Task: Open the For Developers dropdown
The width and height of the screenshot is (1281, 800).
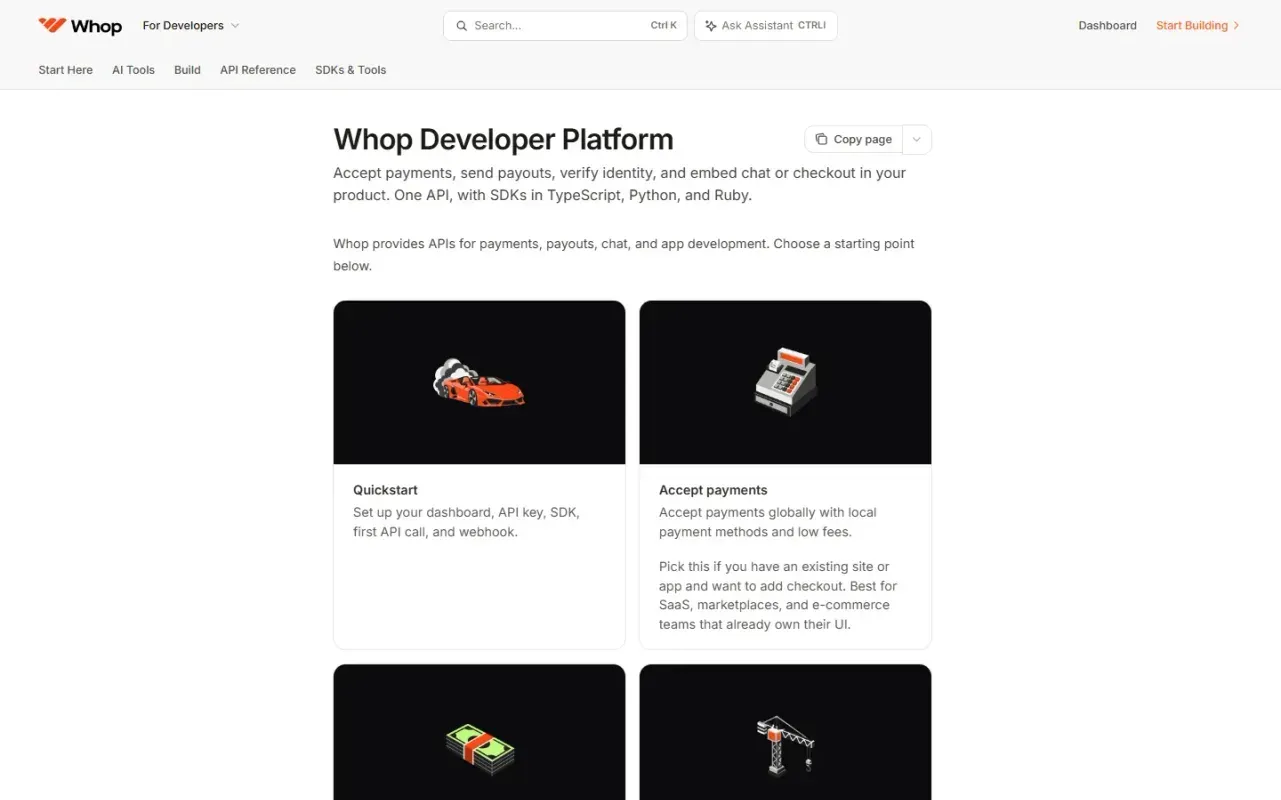Action: (x=191, y=26)
